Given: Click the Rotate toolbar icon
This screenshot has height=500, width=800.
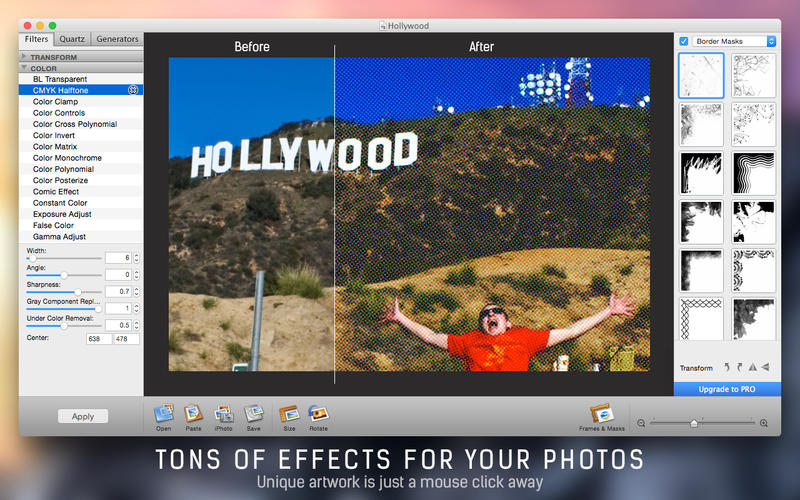Looking at the screenshot, I should (318, 413).
